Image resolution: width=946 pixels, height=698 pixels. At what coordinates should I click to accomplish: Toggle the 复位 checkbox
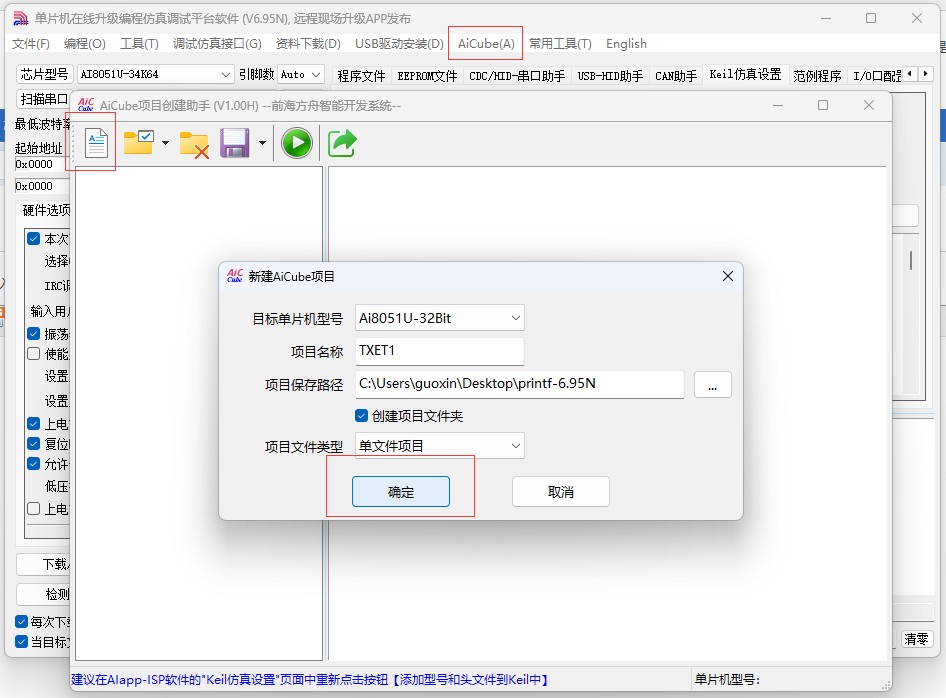34,443
